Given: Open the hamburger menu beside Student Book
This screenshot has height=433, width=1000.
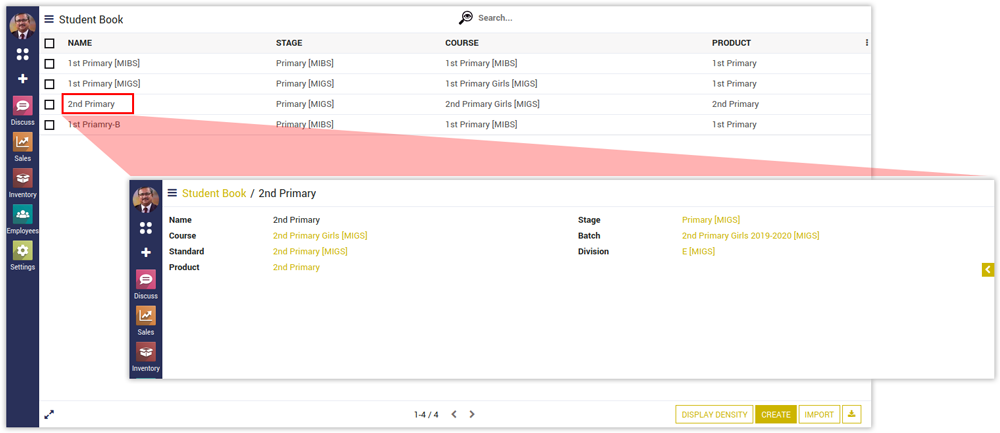Looking at the screenshot, I should point(49,19).
